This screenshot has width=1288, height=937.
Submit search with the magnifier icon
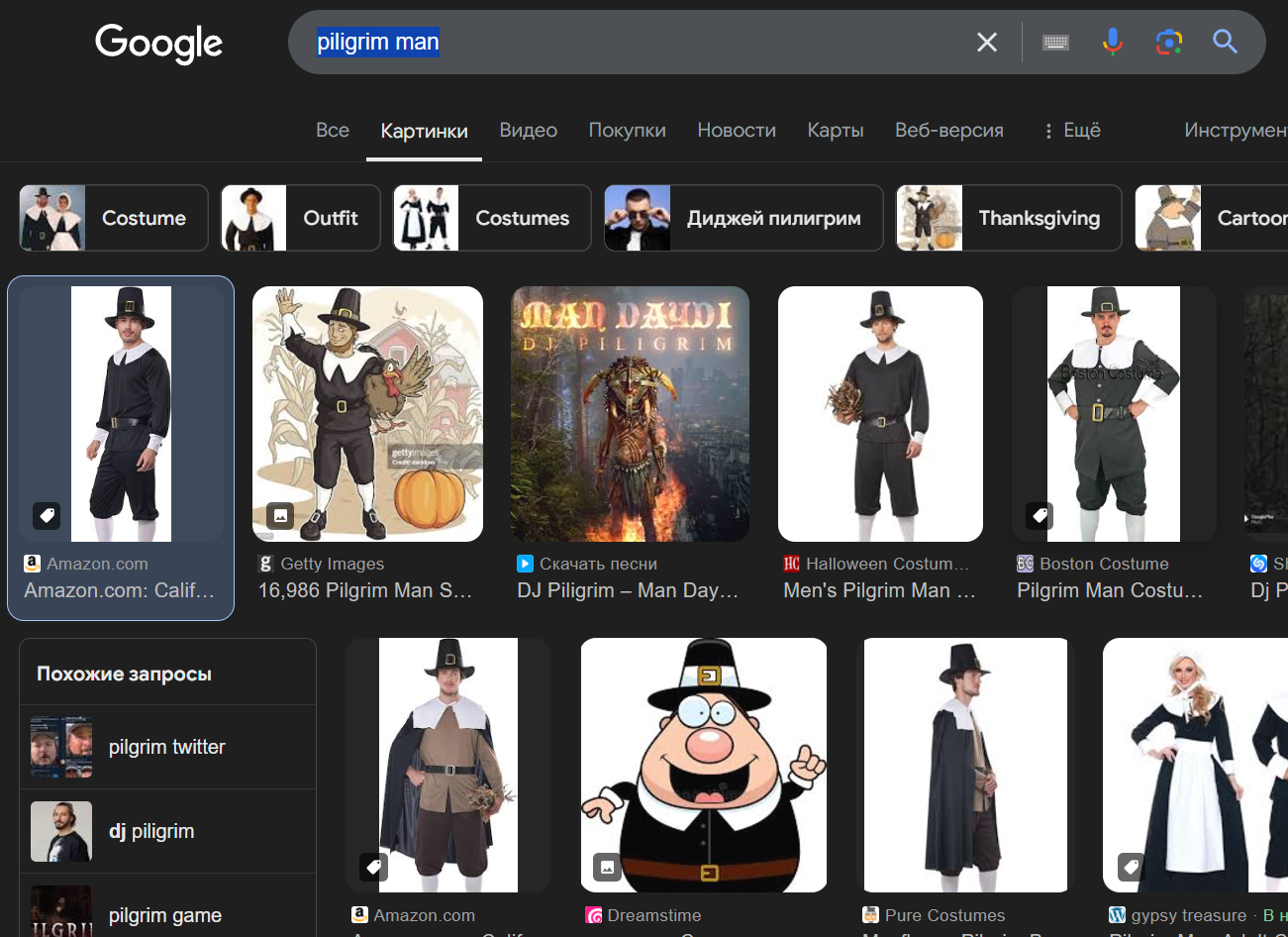click(x=1226, y=42)
